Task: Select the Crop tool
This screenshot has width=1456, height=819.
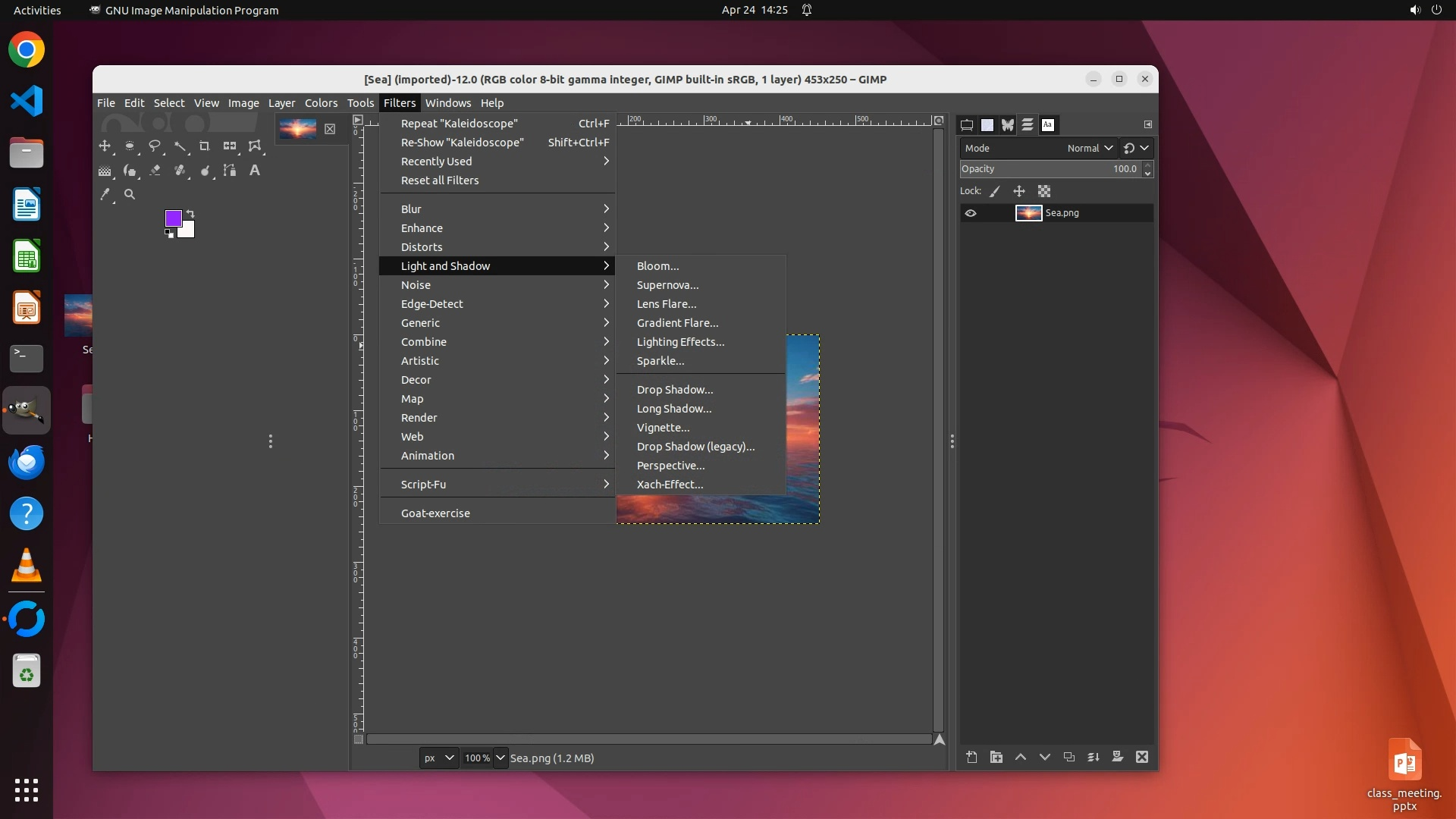Action: click(204, 146)
